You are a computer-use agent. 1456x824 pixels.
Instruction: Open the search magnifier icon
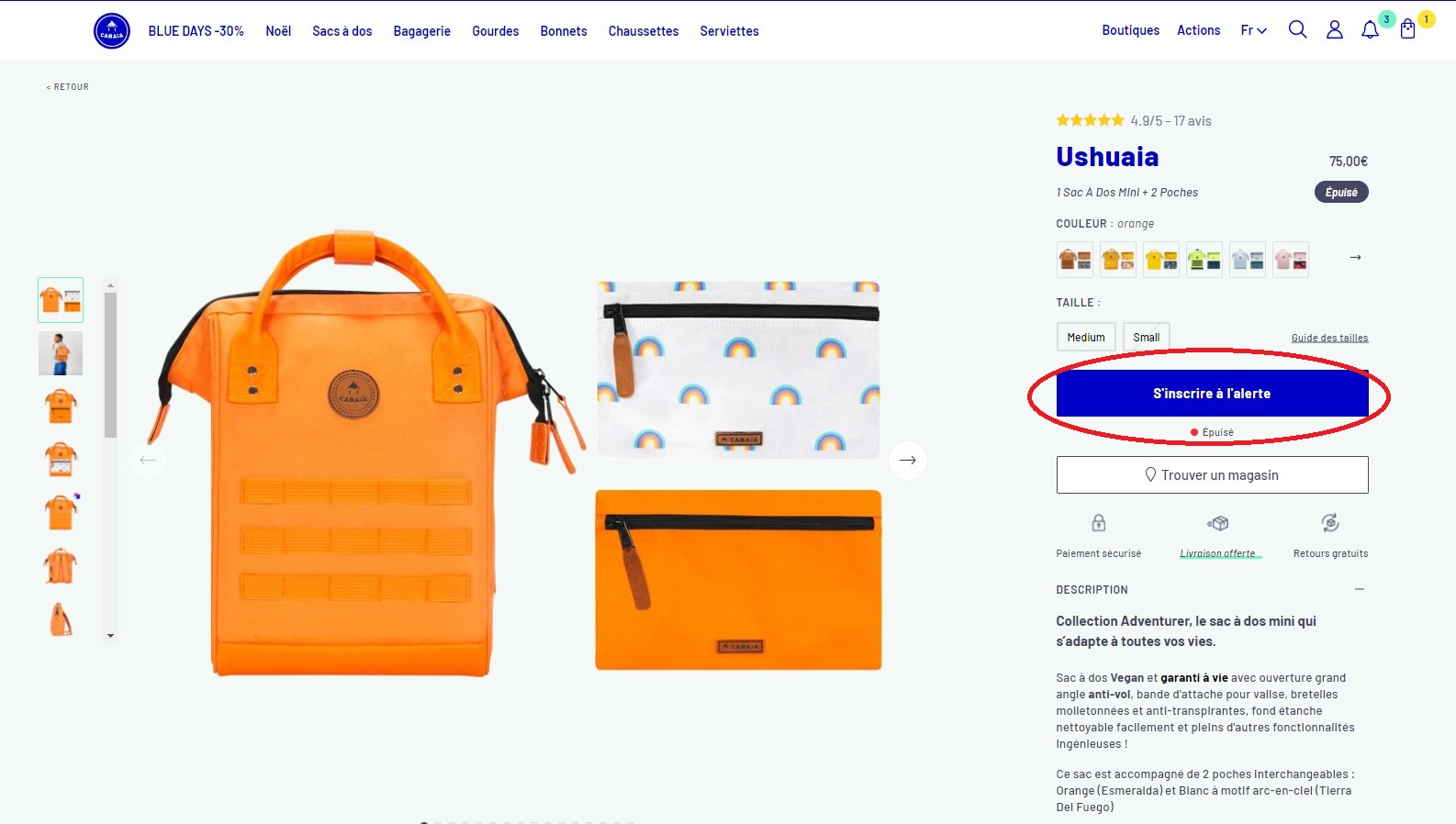1297,29
